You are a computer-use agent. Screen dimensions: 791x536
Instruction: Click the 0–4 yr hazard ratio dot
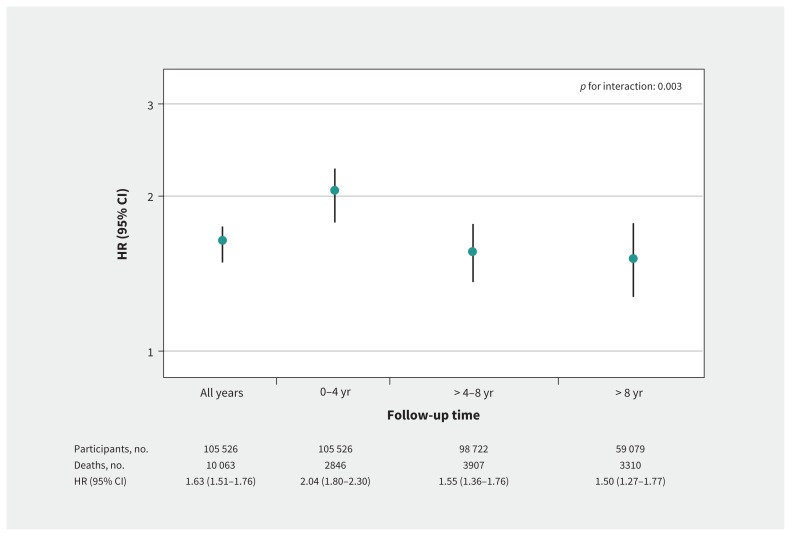335,190
